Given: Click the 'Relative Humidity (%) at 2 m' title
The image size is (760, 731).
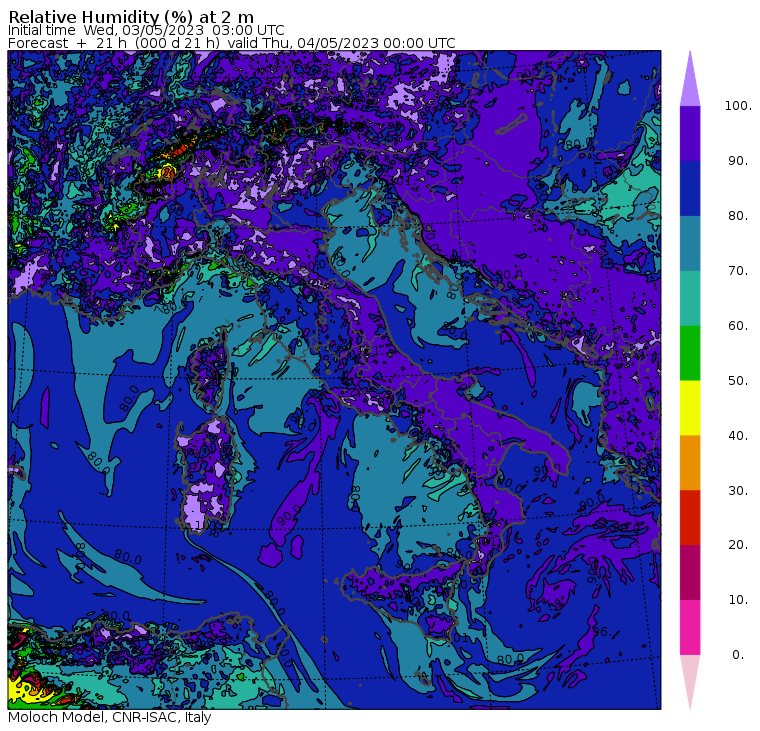Looking at the screenshot, I should point(131,16).
